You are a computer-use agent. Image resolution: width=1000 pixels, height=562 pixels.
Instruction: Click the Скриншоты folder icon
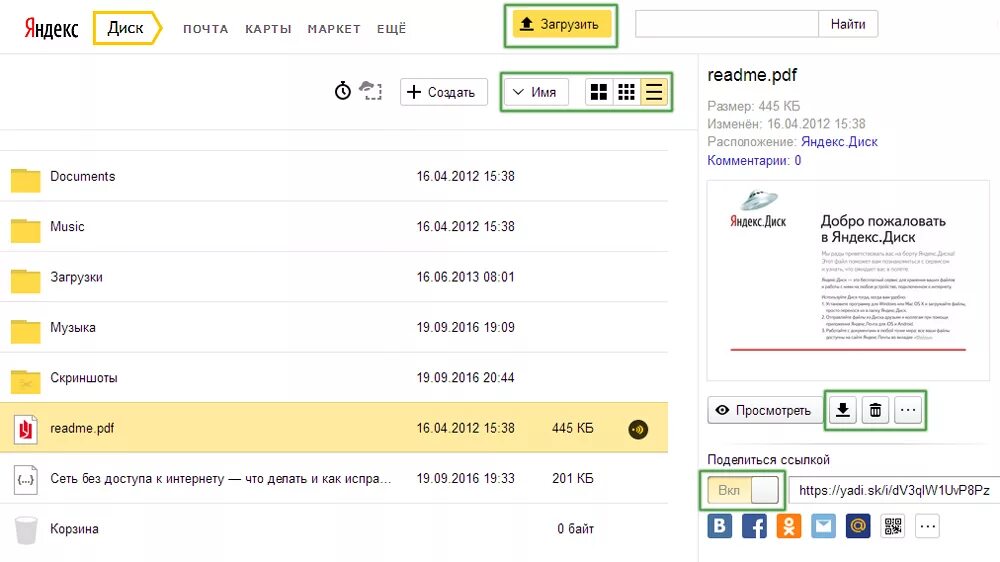(x=26, y=381)
